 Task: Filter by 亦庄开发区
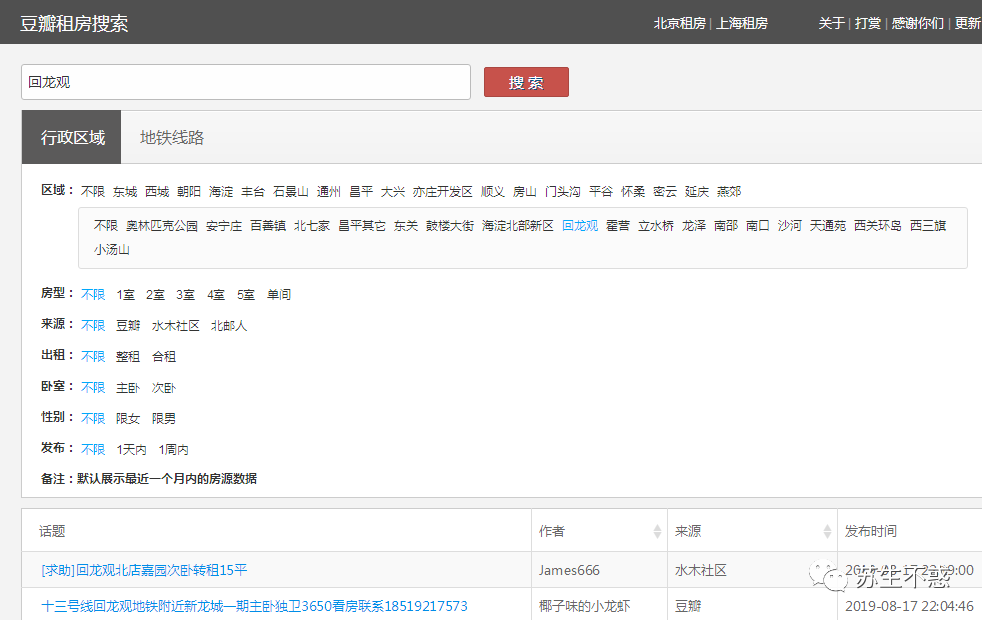442,192
